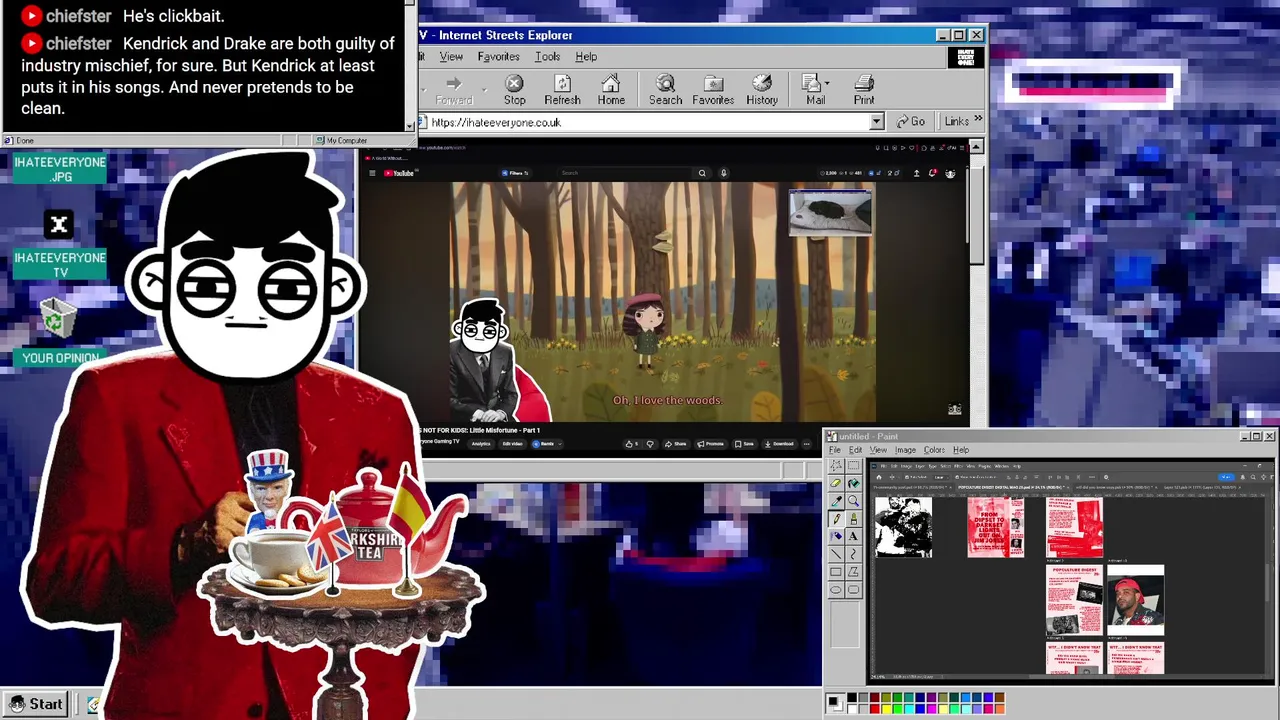1280x720 pixels.
Task: Pick the Polygon shape tool
Action: (854, 572)
